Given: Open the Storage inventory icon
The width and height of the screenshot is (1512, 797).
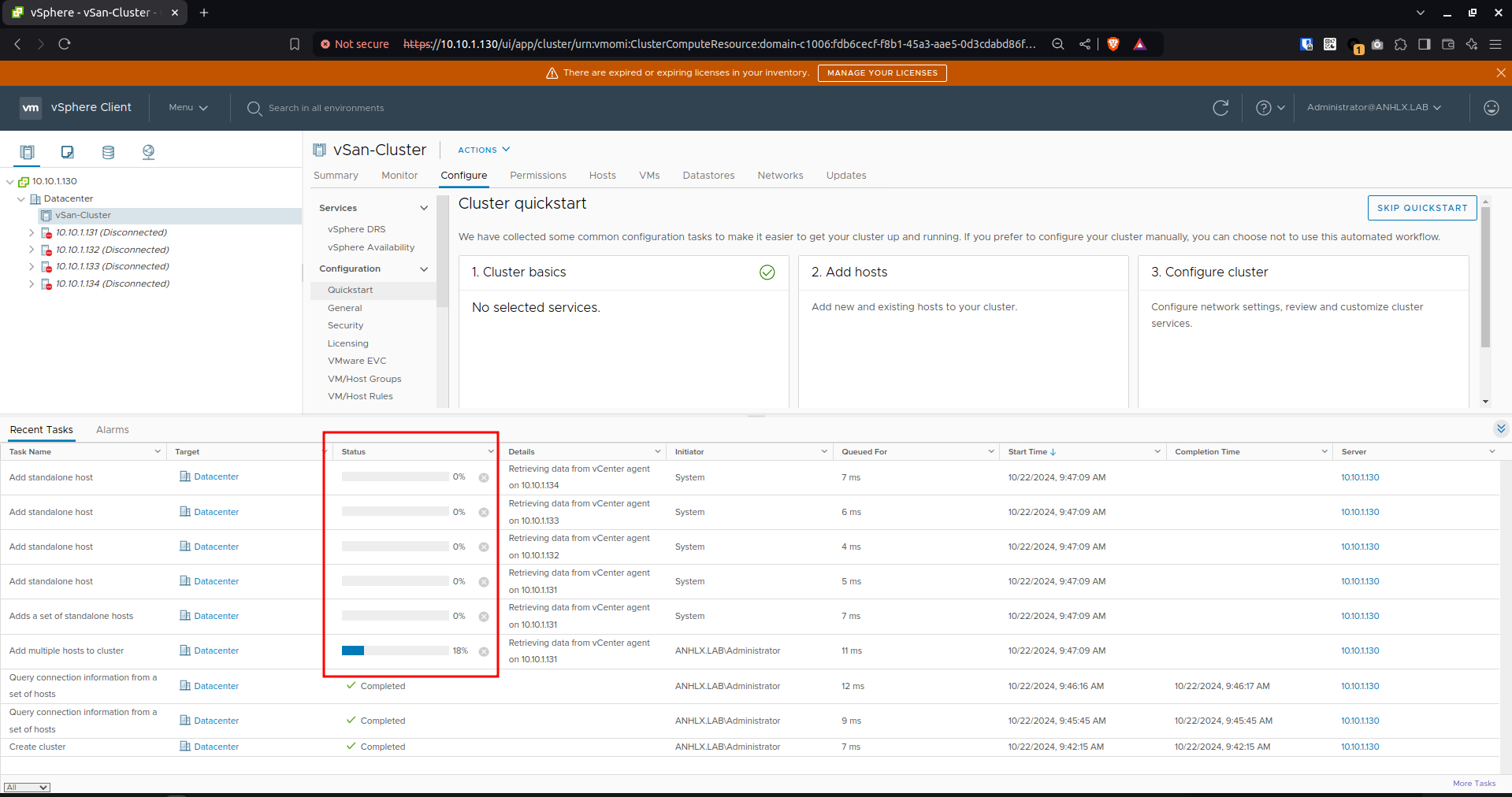Looking at the screenshot, I should 108,152.
